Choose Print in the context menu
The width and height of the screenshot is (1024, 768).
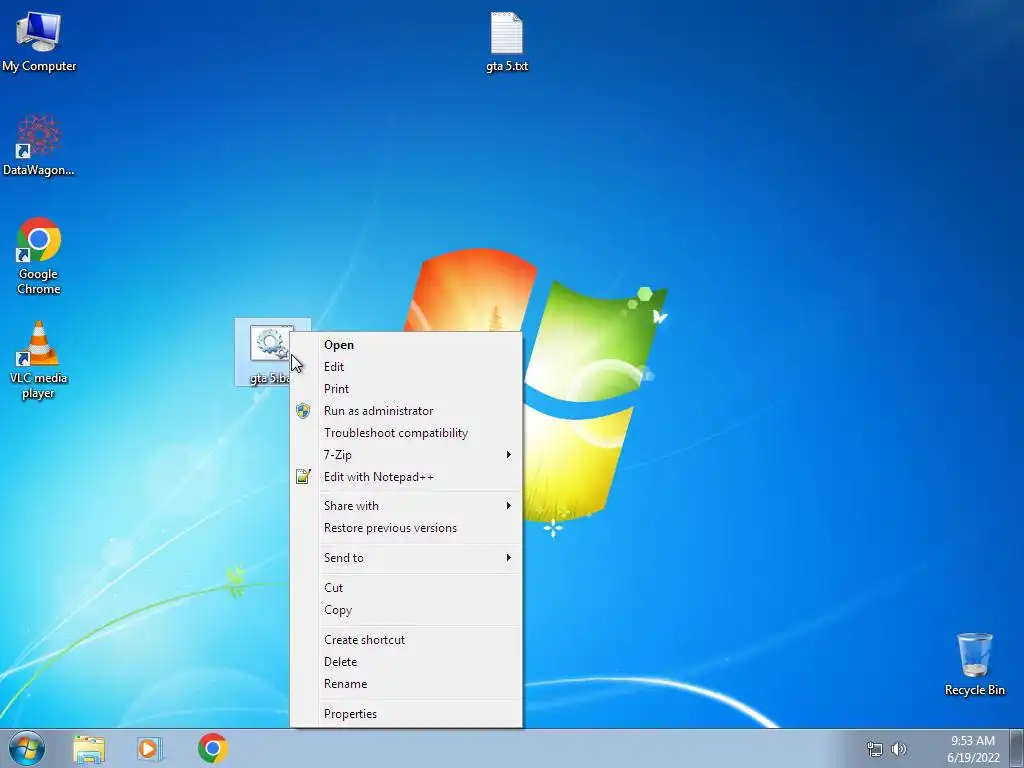pos(406,389)
